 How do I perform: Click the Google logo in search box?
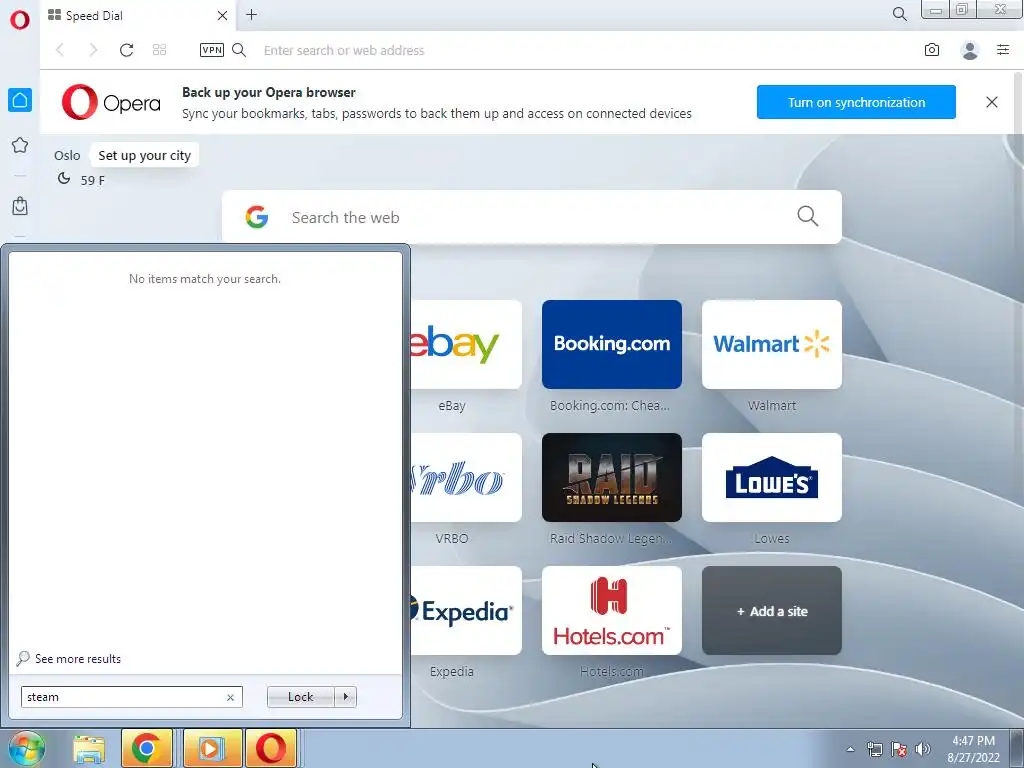click(257, 217)
